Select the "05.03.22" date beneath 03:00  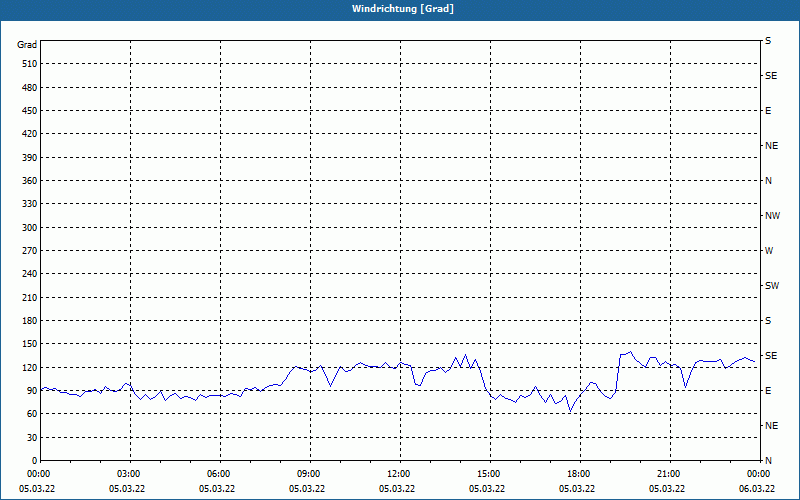[127, 489]
